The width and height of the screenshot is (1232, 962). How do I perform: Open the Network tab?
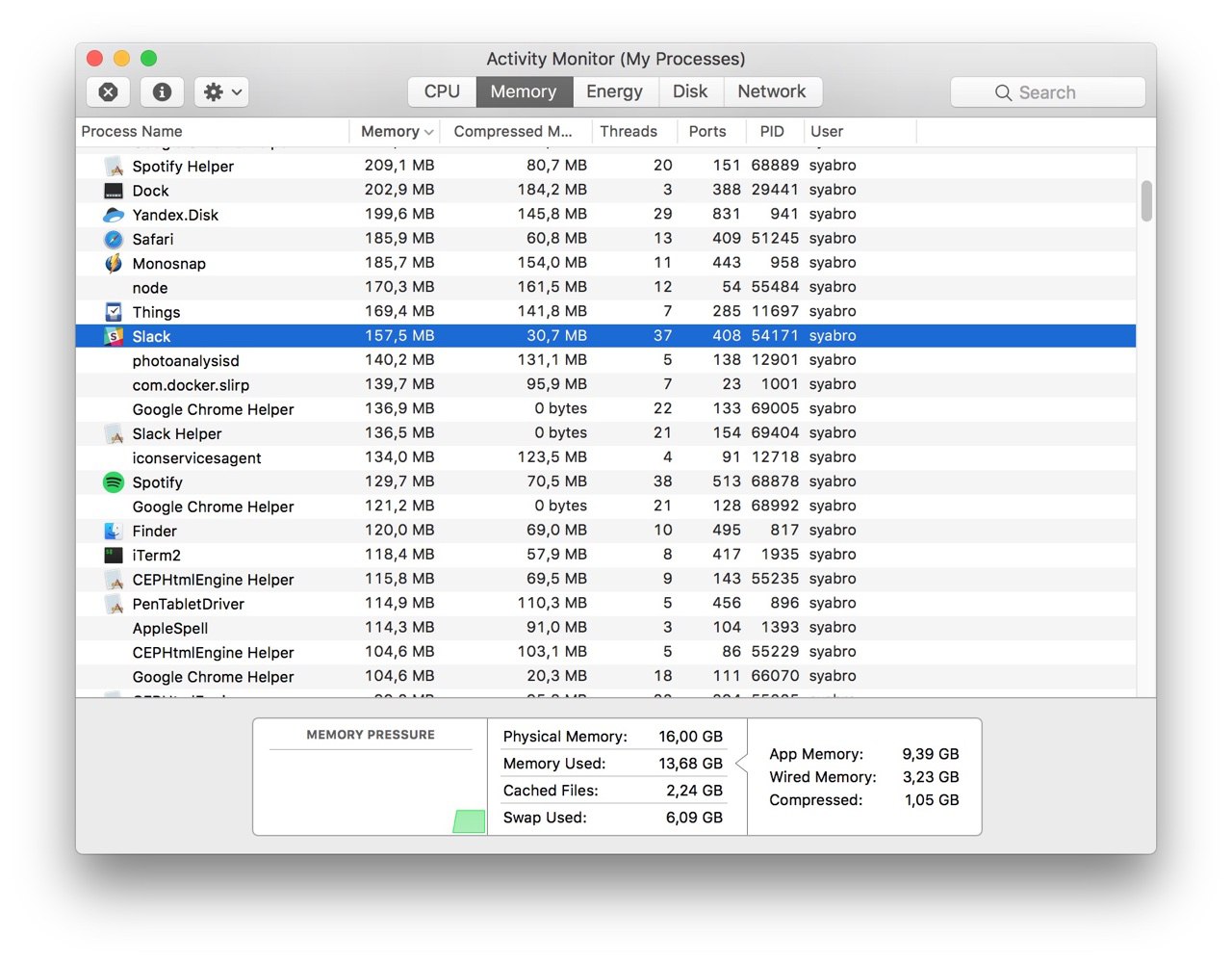pos(772,91)
